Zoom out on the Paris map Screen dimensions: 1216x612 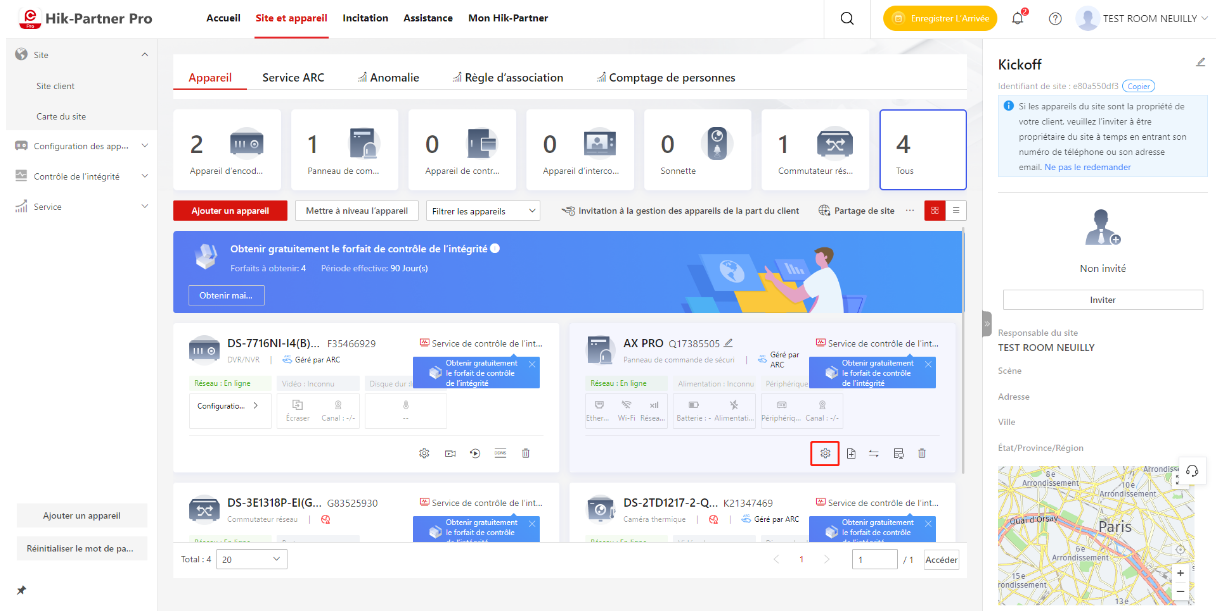pos(1181,591)
